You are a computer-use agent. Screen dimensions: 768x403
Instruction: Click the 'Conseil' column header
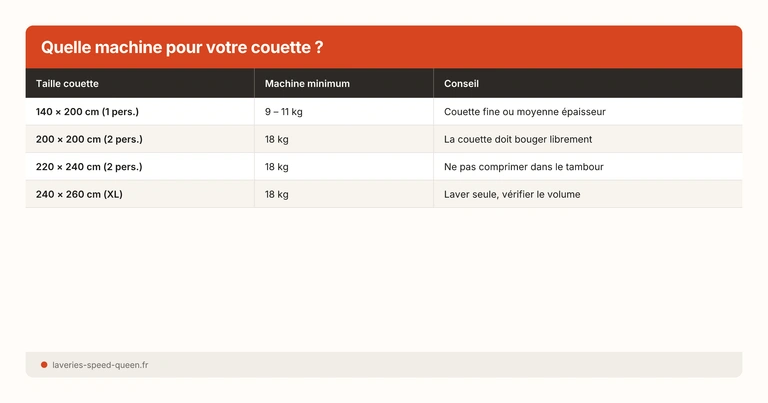pyautogui.click(x=461, y=84)
